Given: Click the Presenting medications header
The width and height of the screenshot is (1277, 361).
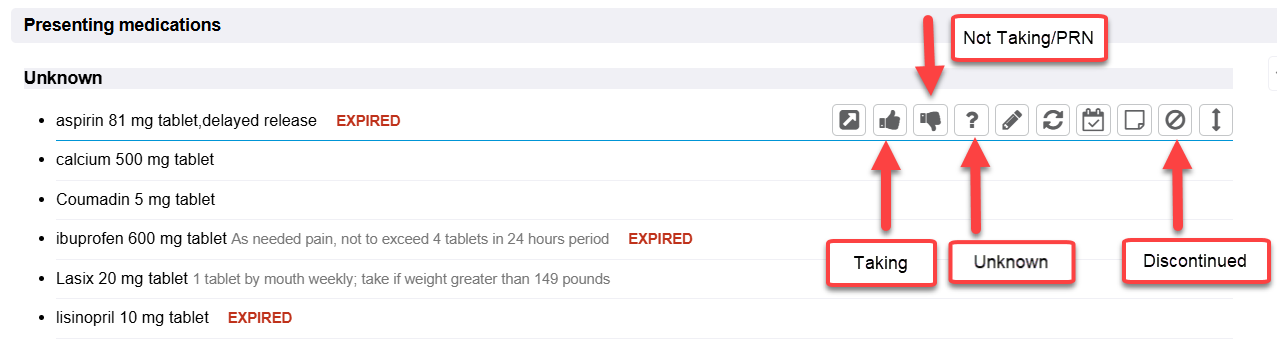Looking at the screenshot, I should [122, 24].
